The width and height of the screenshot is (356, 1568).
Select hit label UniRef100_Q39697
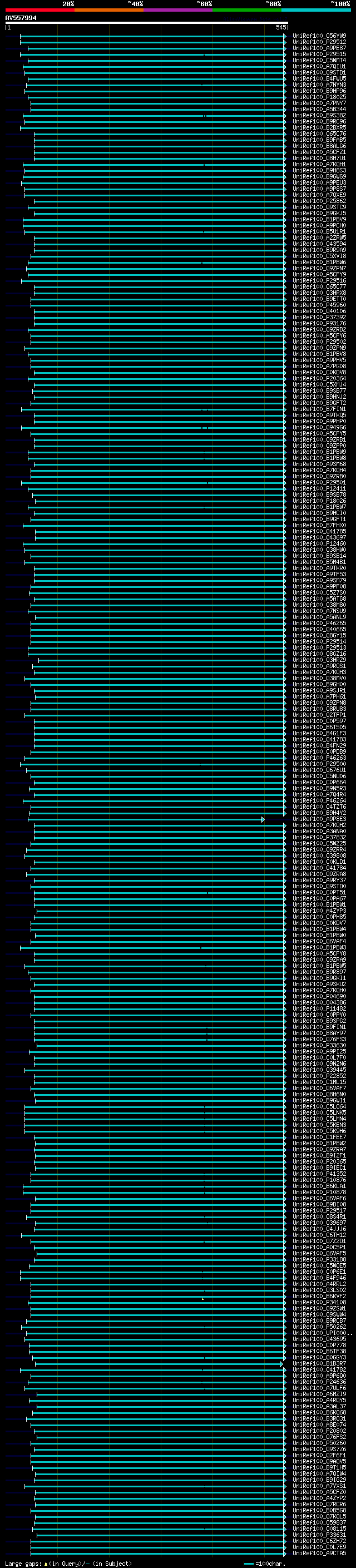pos(319,1223)
